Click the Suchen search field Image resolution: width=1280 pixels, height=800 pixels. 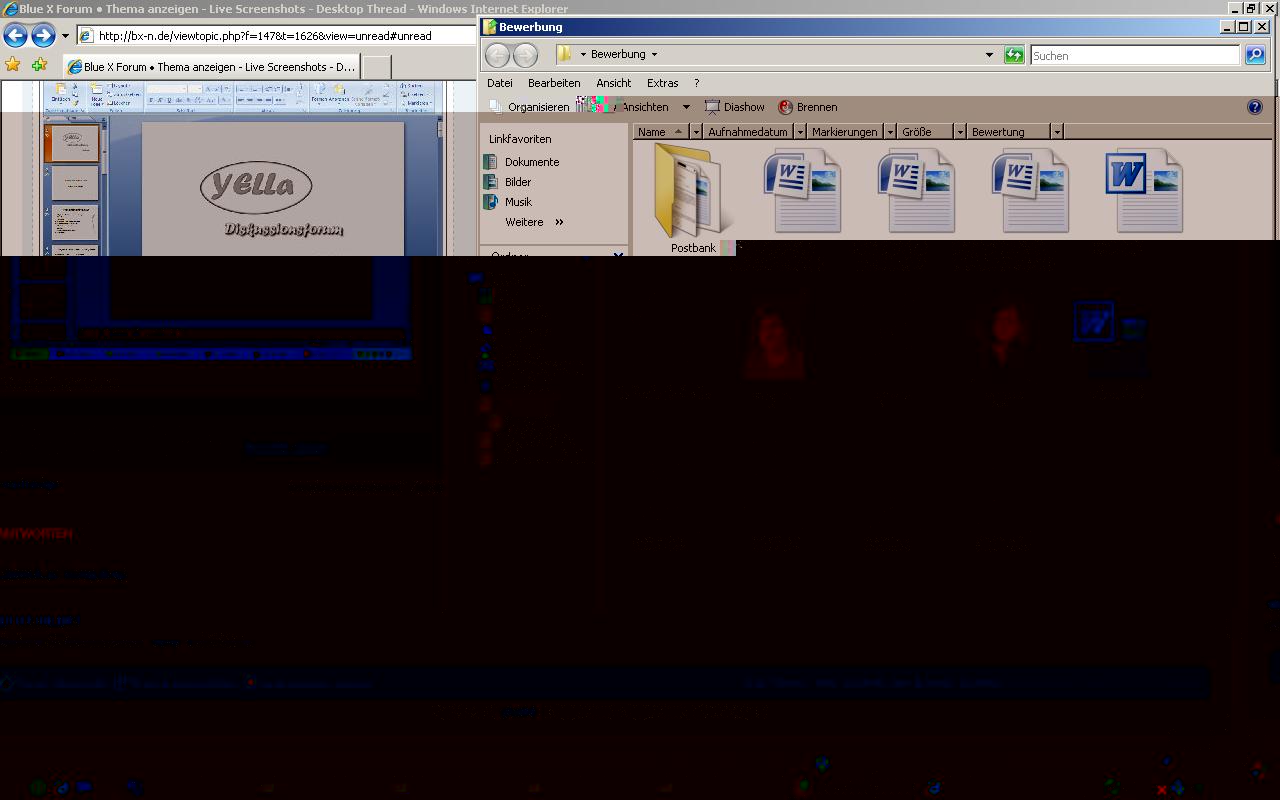(1134, 56)
